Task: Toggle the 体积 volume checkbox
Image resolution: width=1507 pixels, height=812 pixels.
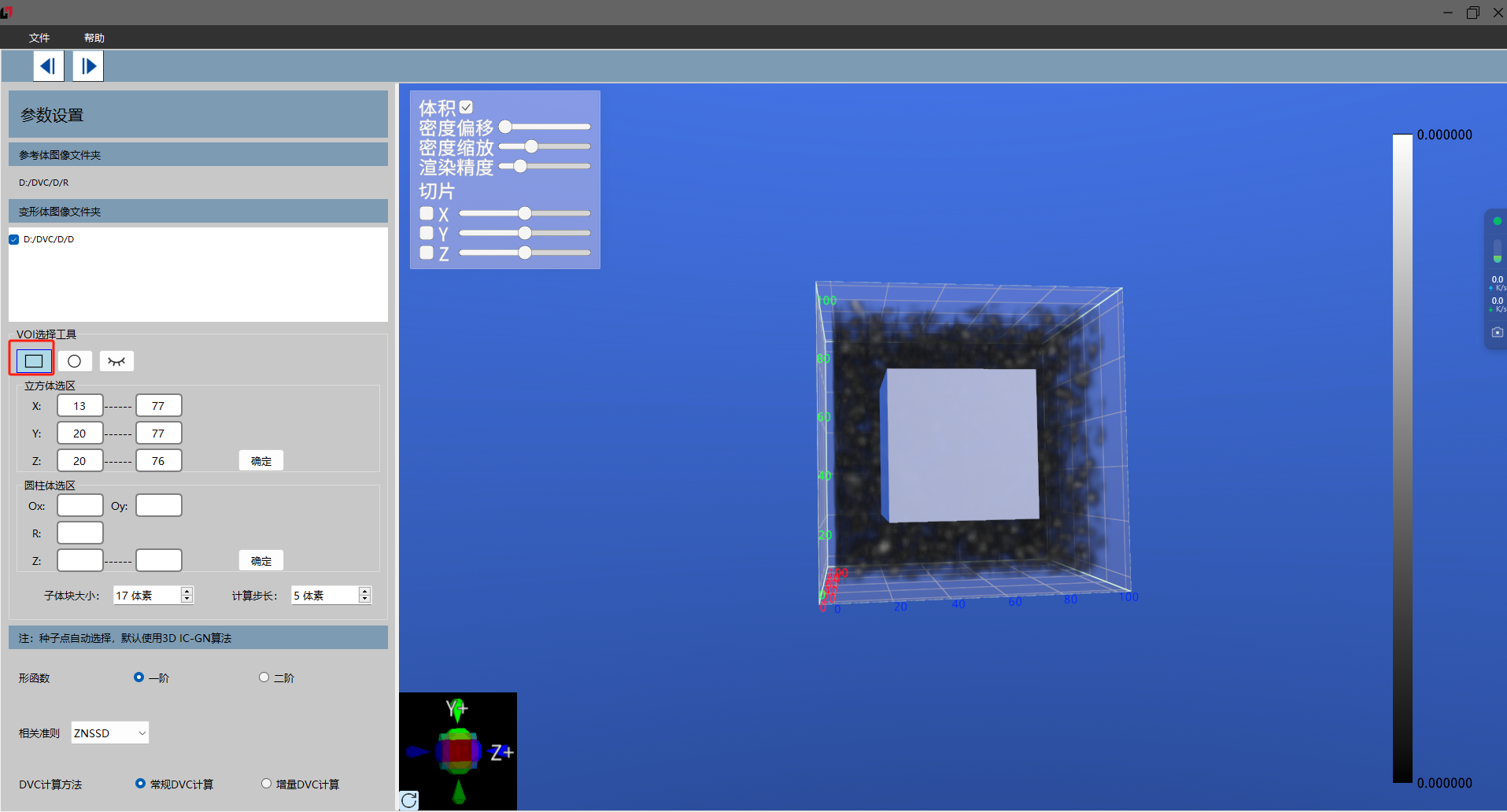Action: 467,107
